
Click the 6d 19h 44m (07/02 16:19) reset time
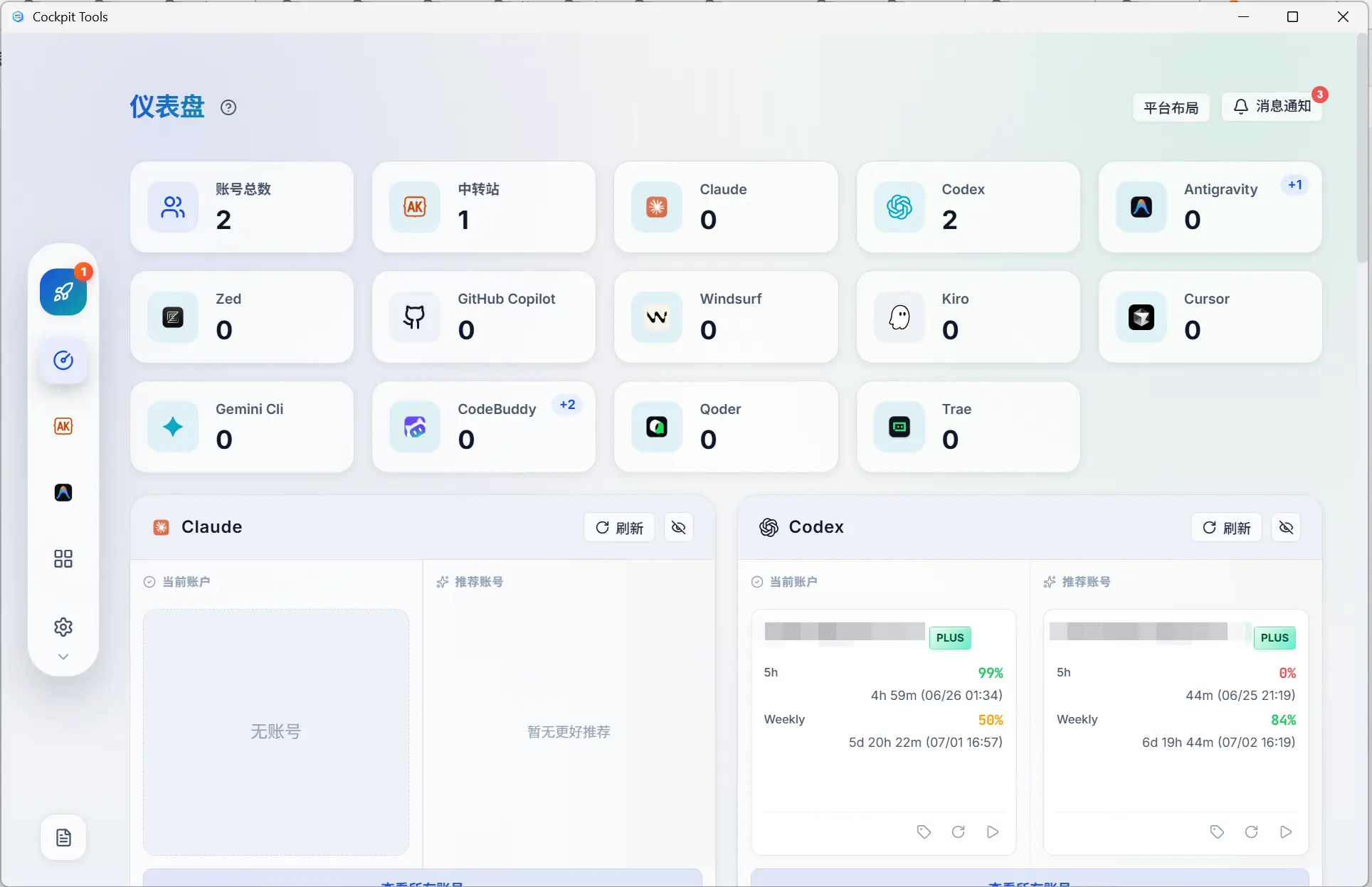[1218, 742]
